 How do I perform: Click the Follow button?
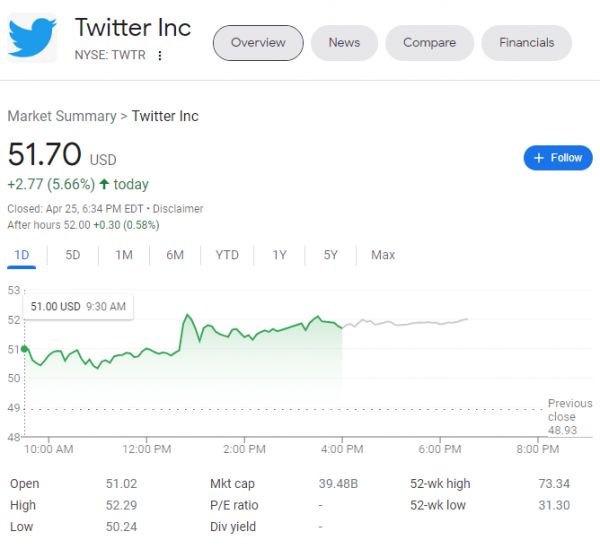558,158
